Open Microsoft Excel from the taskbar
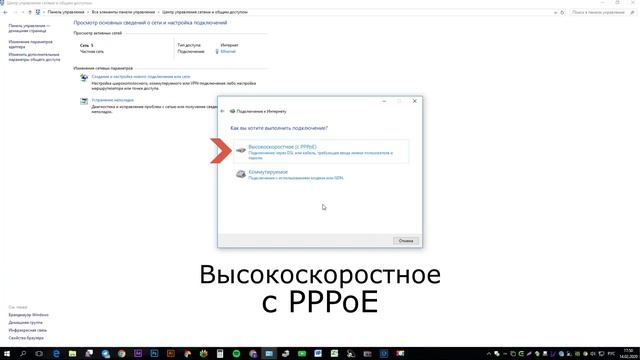Image resolution: width=640 pixels, height=360 pixels. (334, 353)
